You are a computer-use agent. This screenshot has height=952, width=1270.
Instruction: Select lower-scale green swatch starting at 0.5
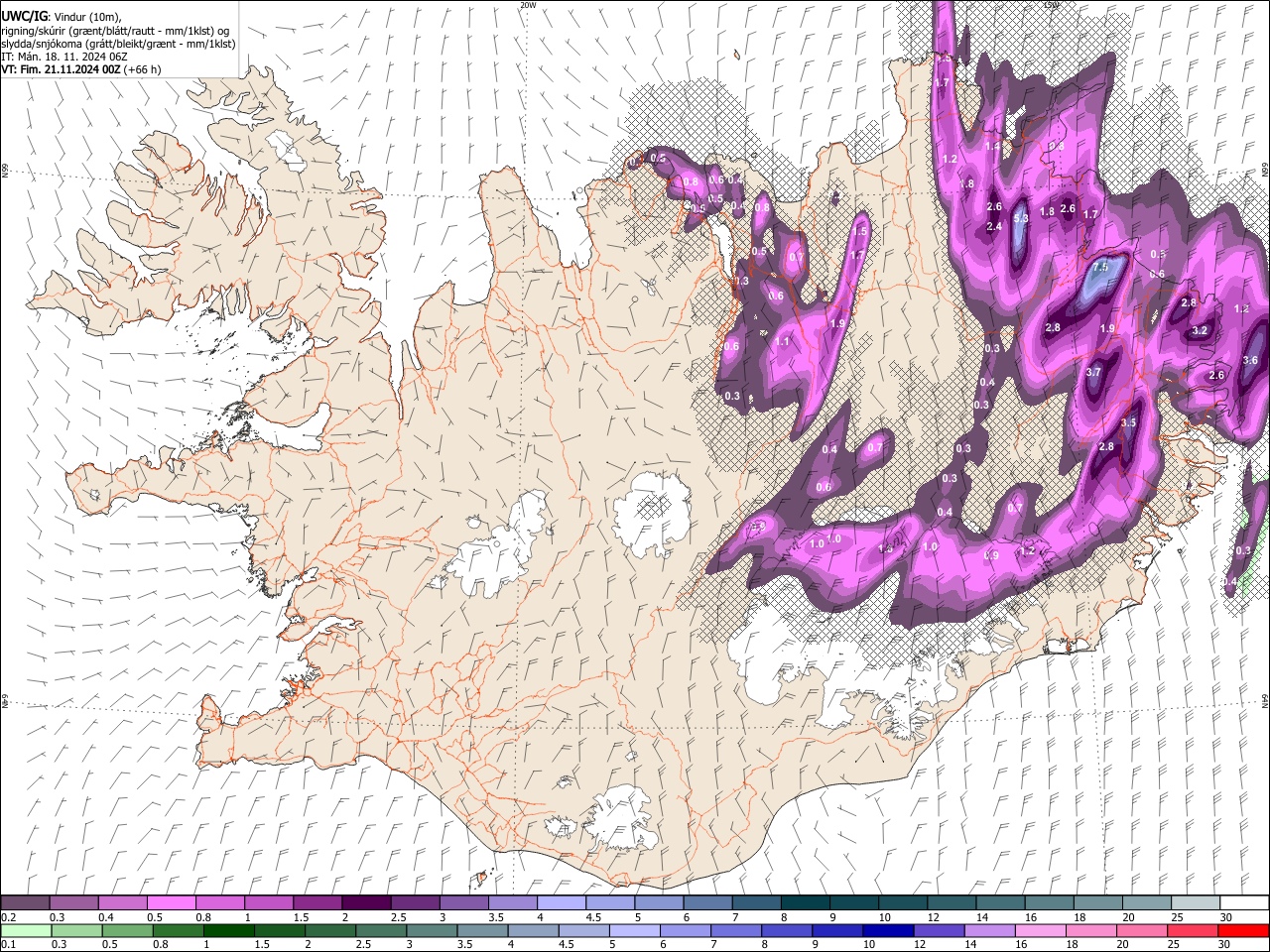[128, 931]
